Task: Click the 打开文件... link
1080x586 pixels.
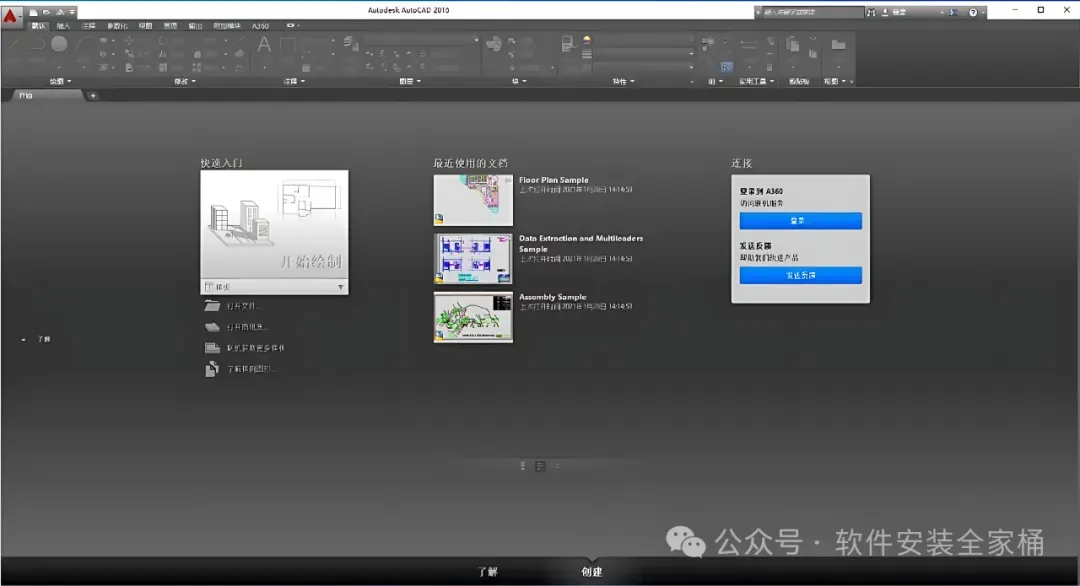Action: (244, 306)
